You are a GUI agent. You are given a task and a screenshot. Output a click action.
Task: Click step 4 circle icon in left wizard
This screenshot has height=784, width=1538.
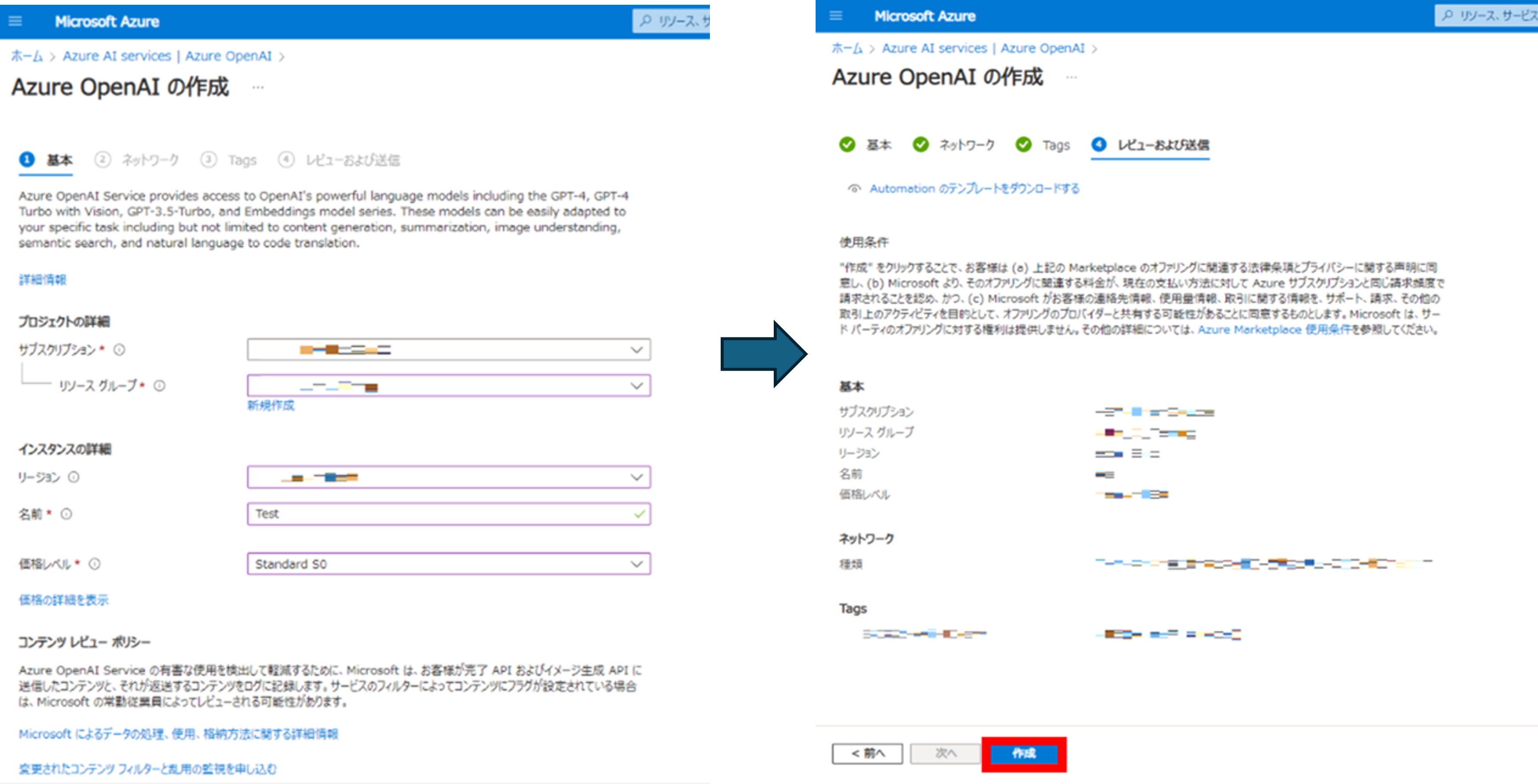pyautogui.click(x=286, y=159)
